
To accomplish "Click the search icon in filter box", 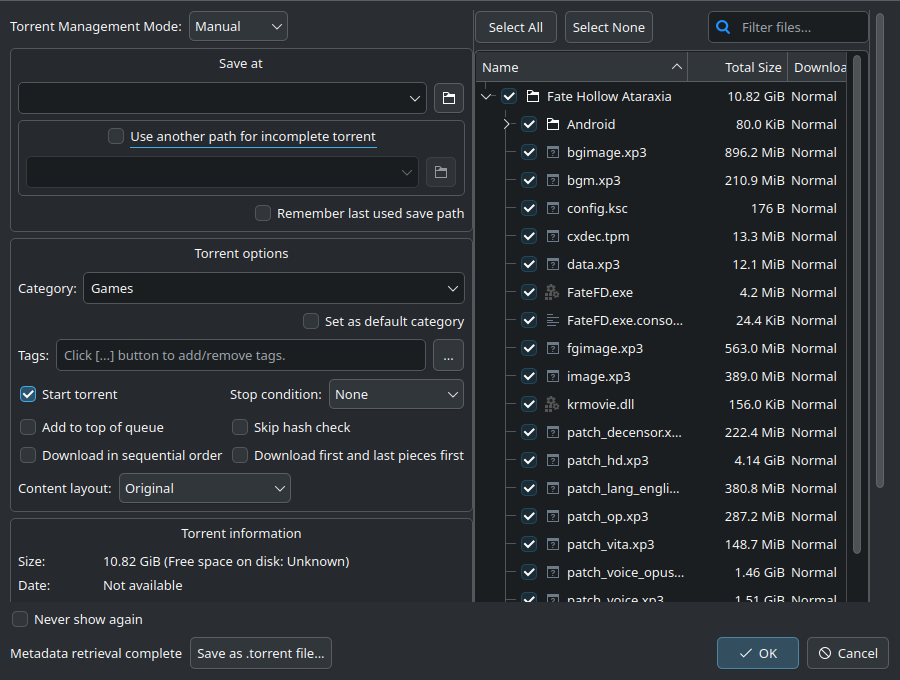I will click(x=724, y=28).
